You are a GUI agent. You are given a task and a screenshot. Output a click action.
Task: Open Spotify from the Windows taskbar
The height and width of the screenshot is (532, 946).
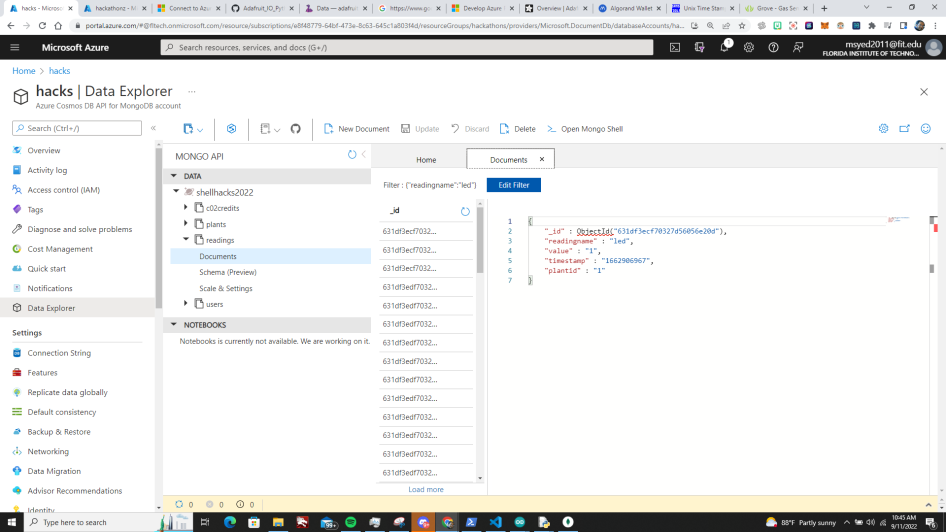point(351,522)
